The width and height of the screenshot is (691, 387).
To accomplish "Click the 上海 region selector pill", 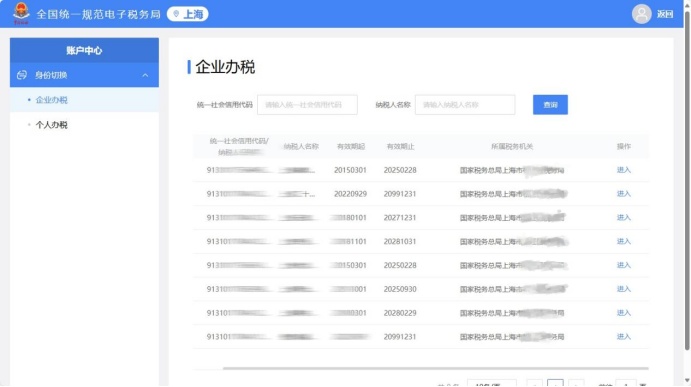I will point(187,14).
